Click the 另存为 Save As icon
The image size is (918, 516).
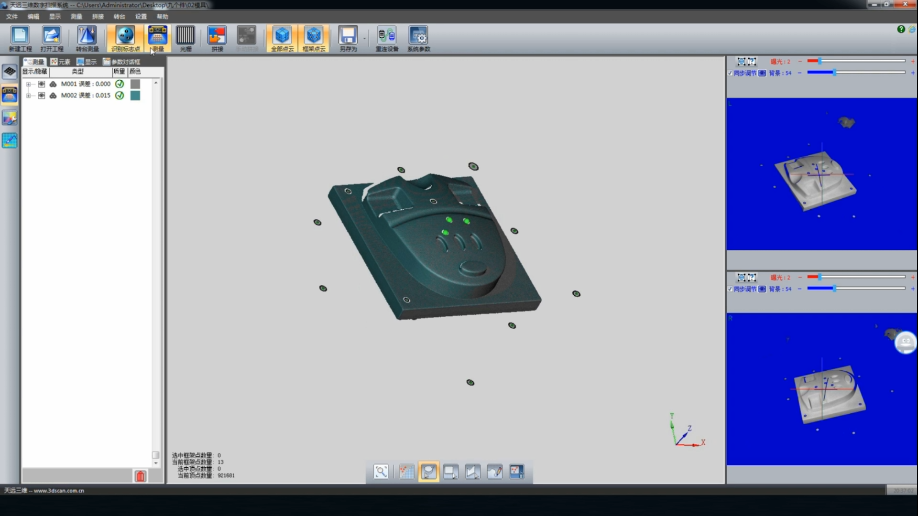[x=347, y=37]
